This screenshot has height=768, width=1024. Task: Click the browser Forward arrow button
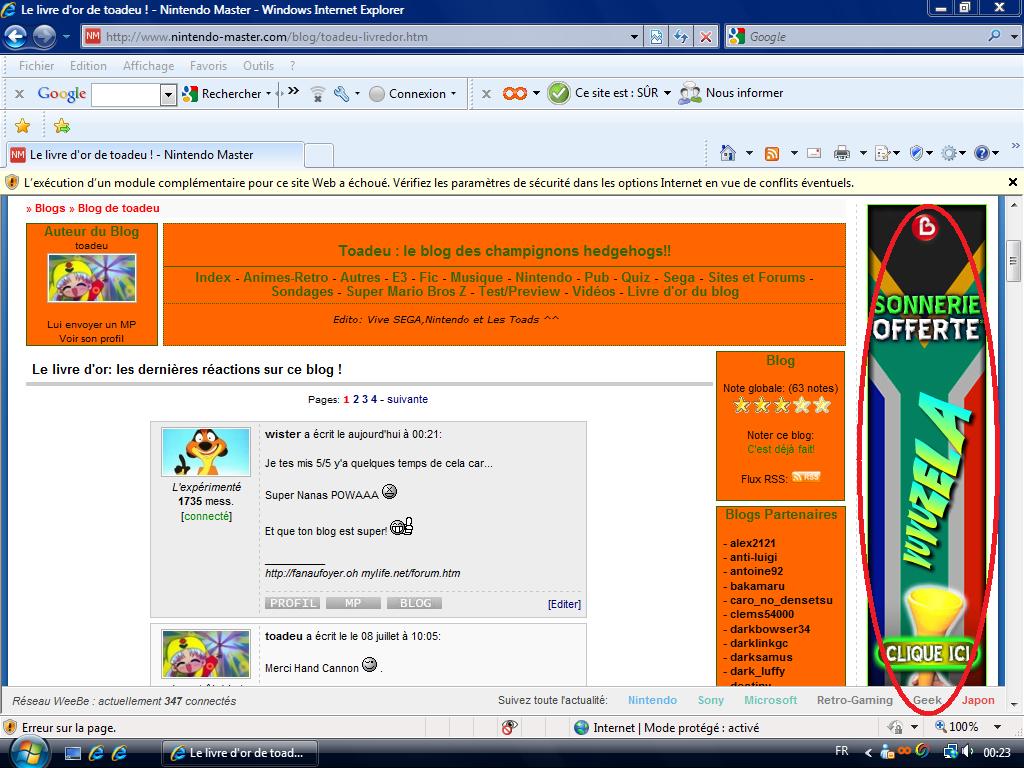click(x=44, y=37)
